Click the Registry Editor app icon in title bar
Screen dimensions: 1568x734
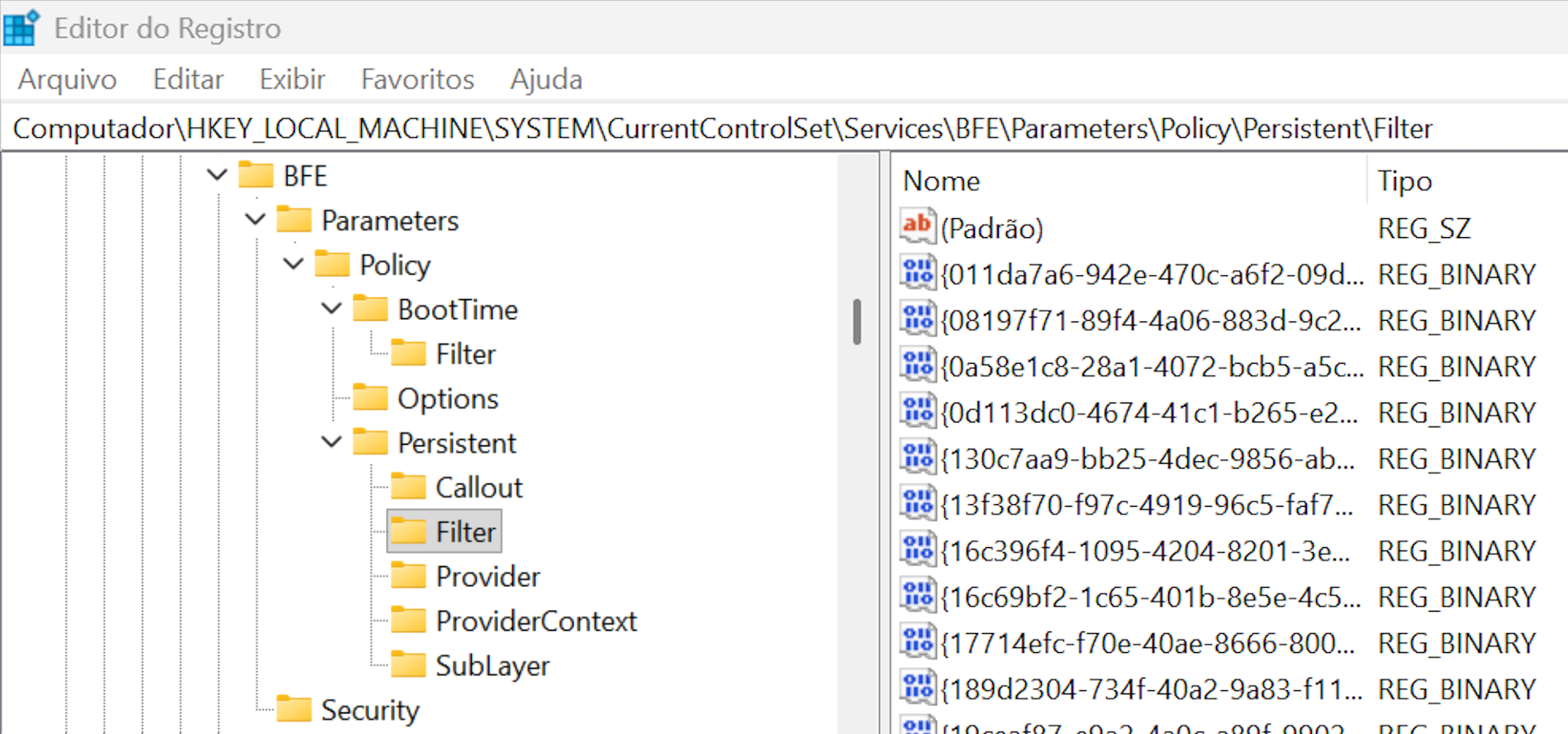[21, 27]
